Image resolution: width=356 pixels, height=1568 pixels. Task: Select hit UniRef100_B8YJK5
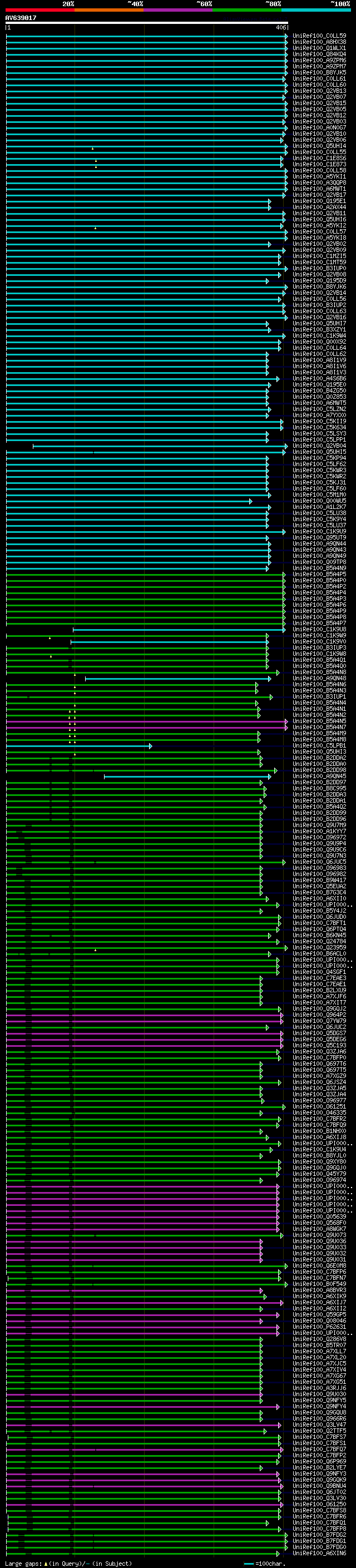click(319, 72)
